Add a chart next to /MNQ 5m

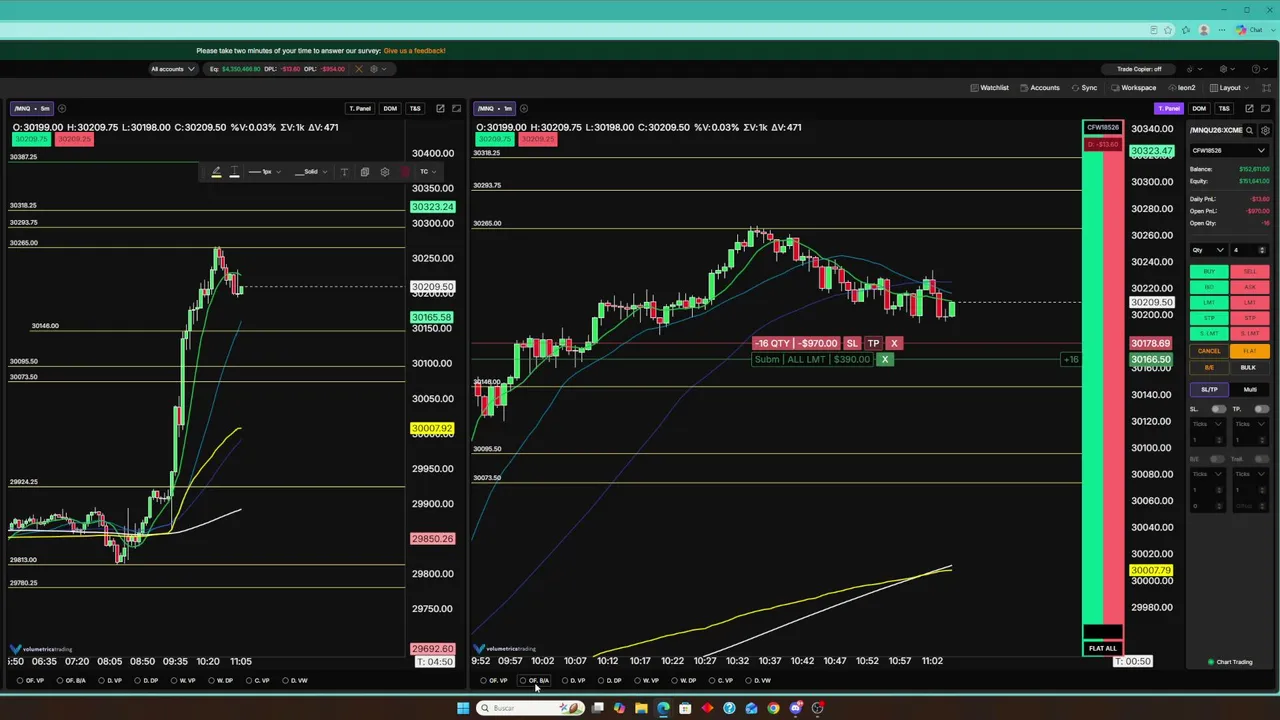pyautogui.click(x=62, y=108)
